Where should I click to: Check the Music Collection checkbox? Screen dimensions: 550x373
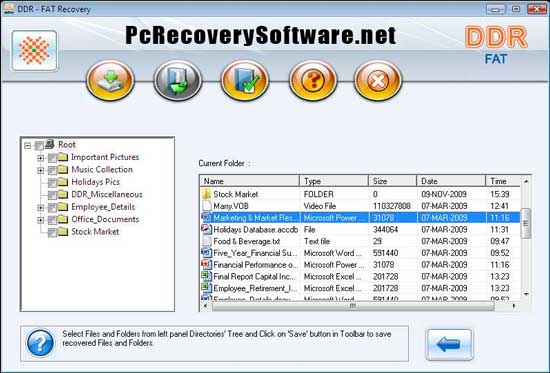[52, 171]
